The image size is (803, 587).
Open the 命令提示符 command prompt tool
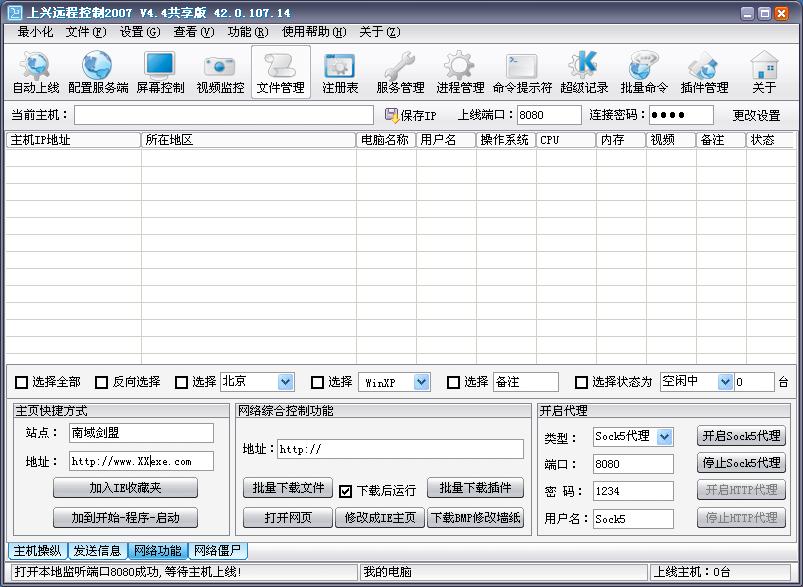pos(522,72)
